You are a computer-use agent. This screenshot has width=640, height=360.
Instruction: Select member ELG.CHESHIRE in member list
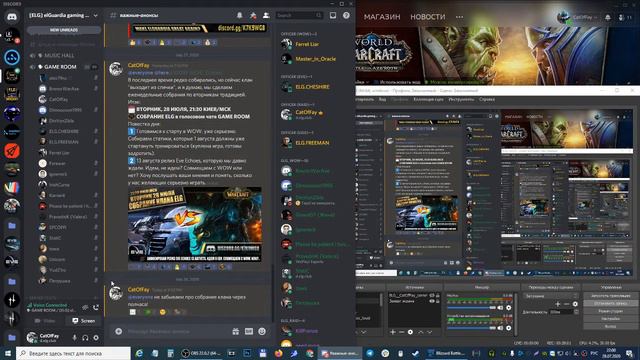[x=312, y=87]
